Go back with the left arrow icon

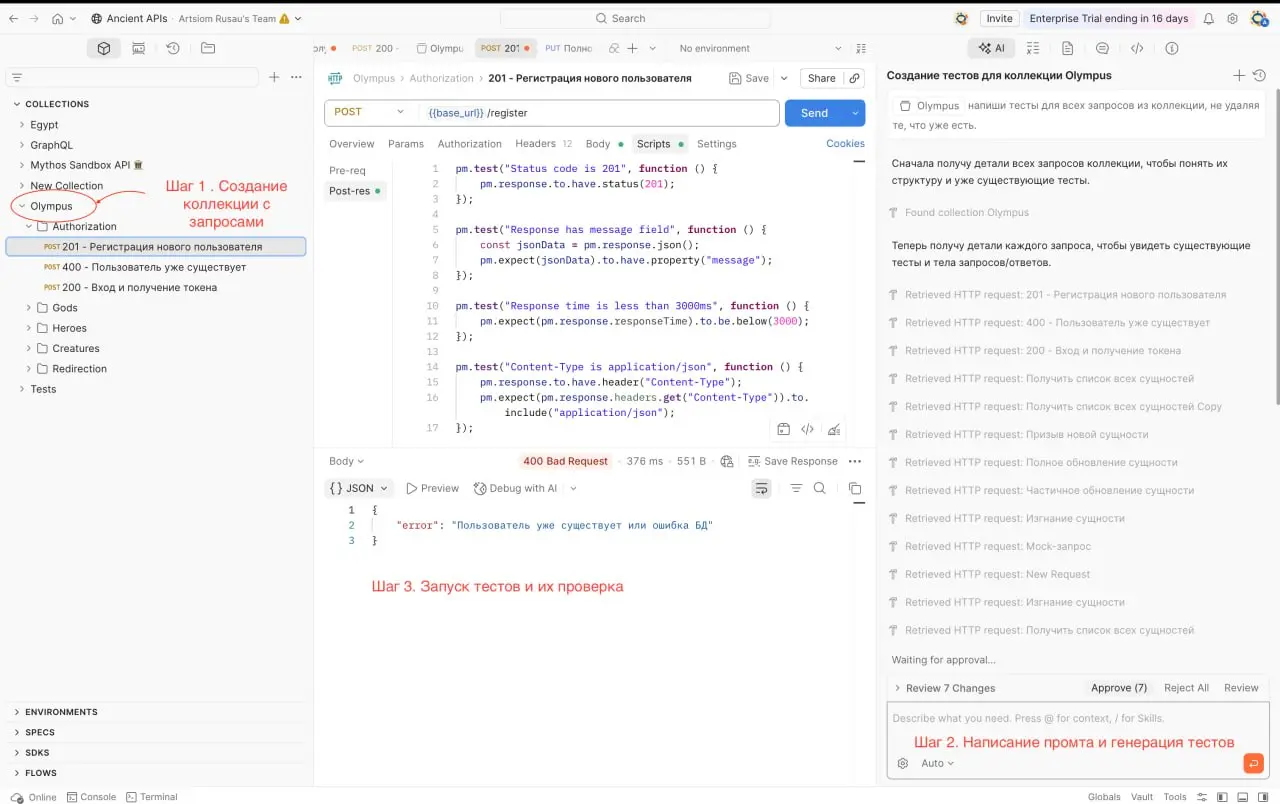click(13, 18)
